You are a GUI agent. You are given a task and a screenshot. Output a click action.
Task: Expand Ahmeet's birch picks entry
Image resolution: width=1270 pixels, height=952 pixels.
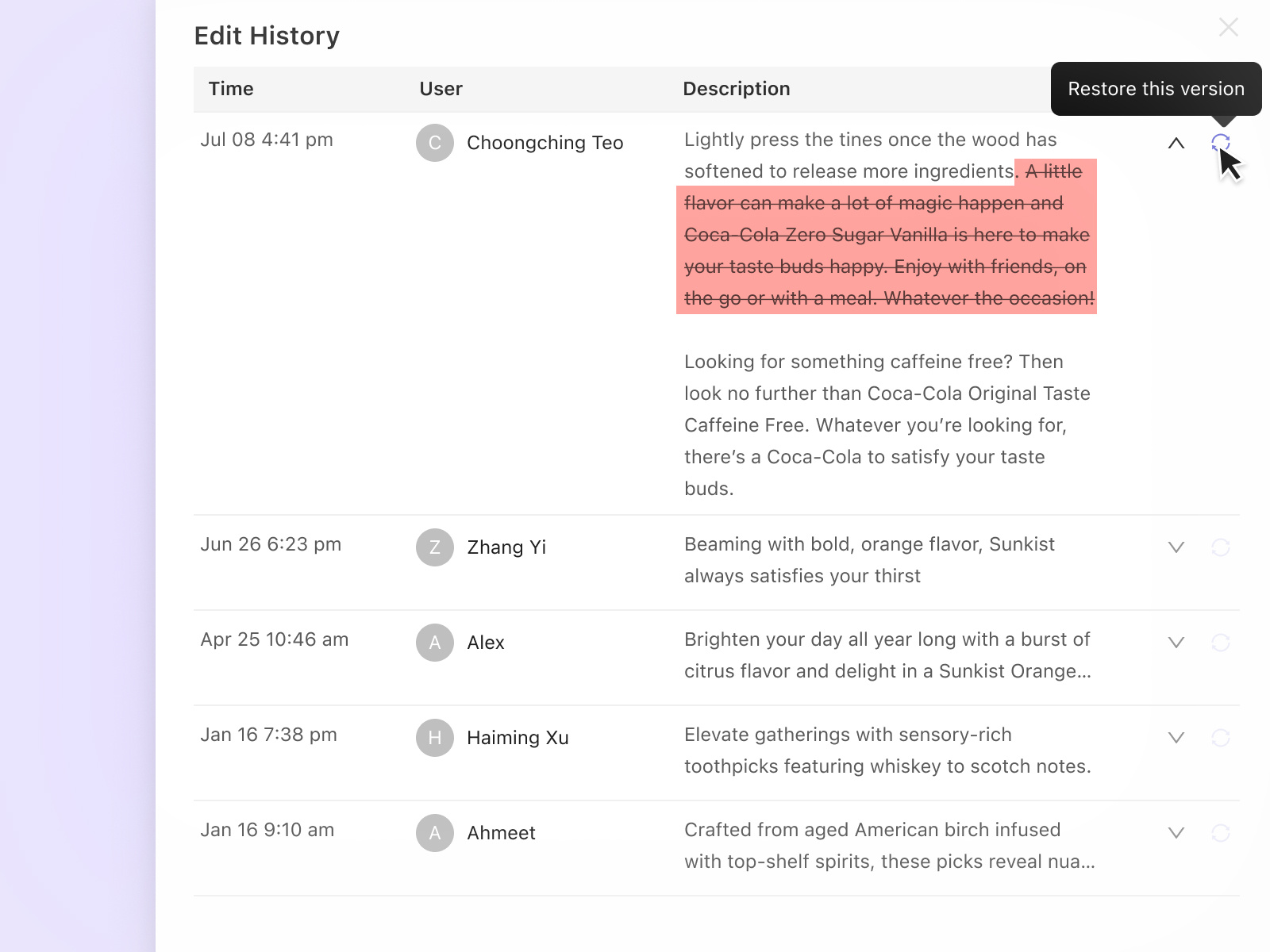point(1176,832)
